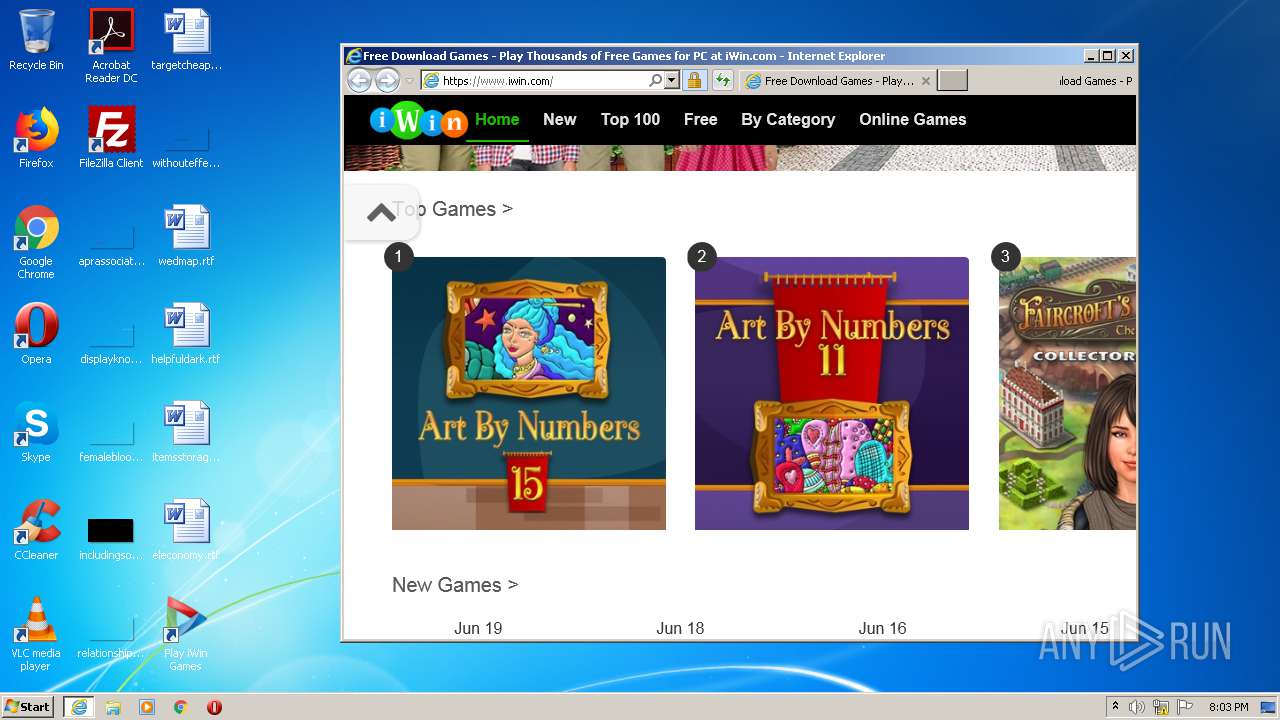
Task: Open the Faircroft's game thumbnail
Action: [x=1067, y=393]
